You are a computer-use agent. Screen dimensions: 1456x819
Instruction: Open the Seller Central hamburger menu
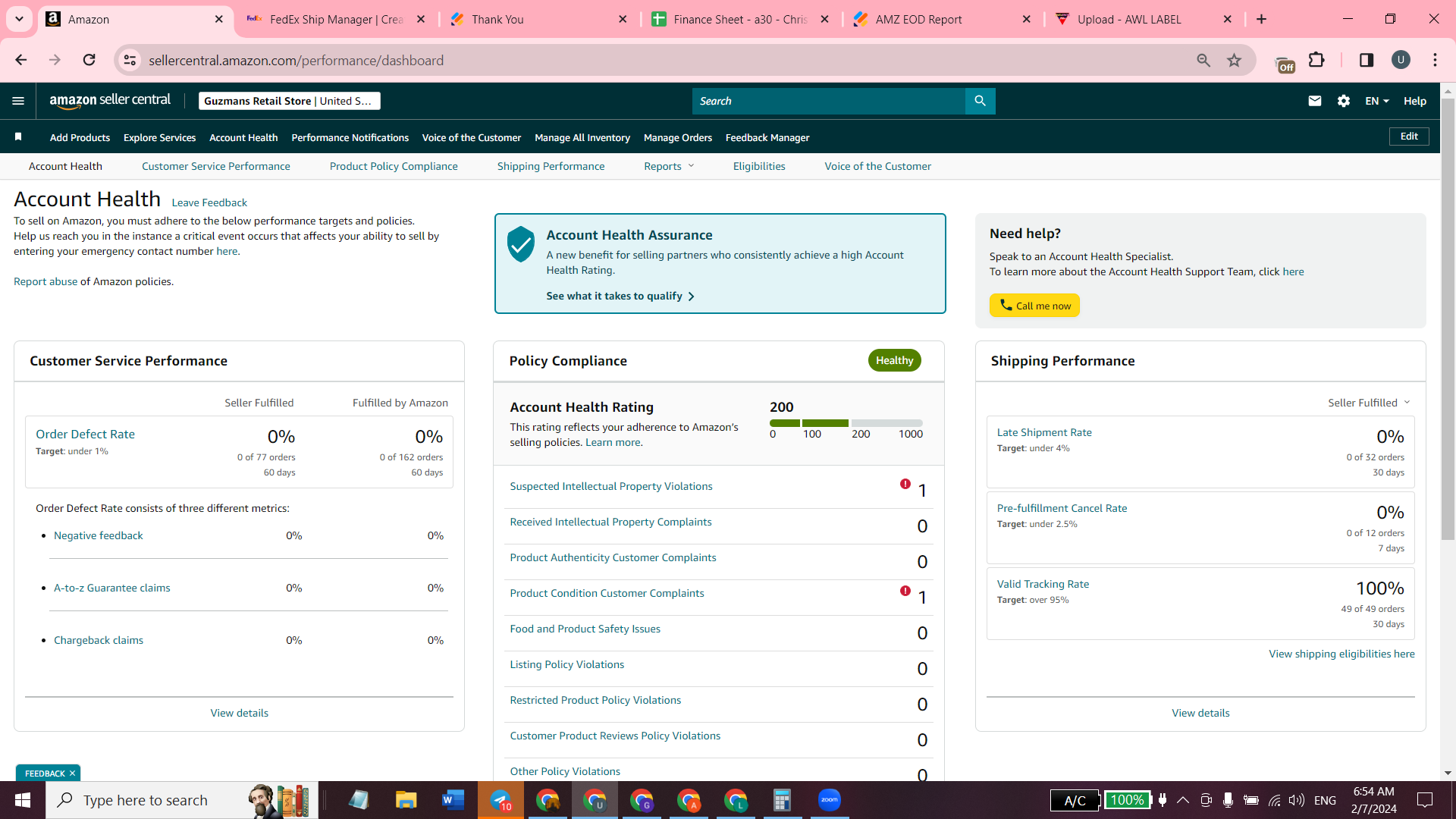[x=18, y=101]
